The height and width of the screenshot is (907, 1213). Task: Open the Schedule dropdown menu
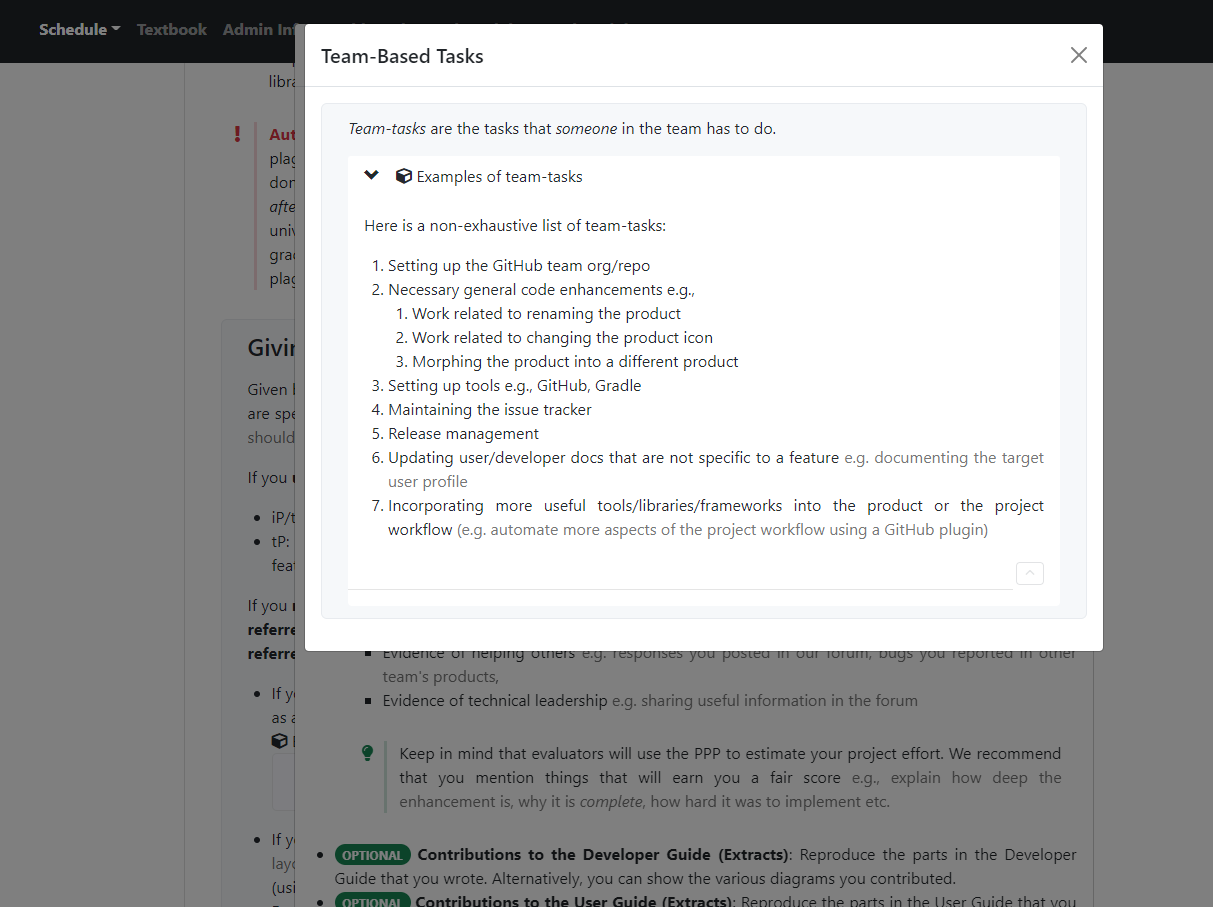(79, 29)
